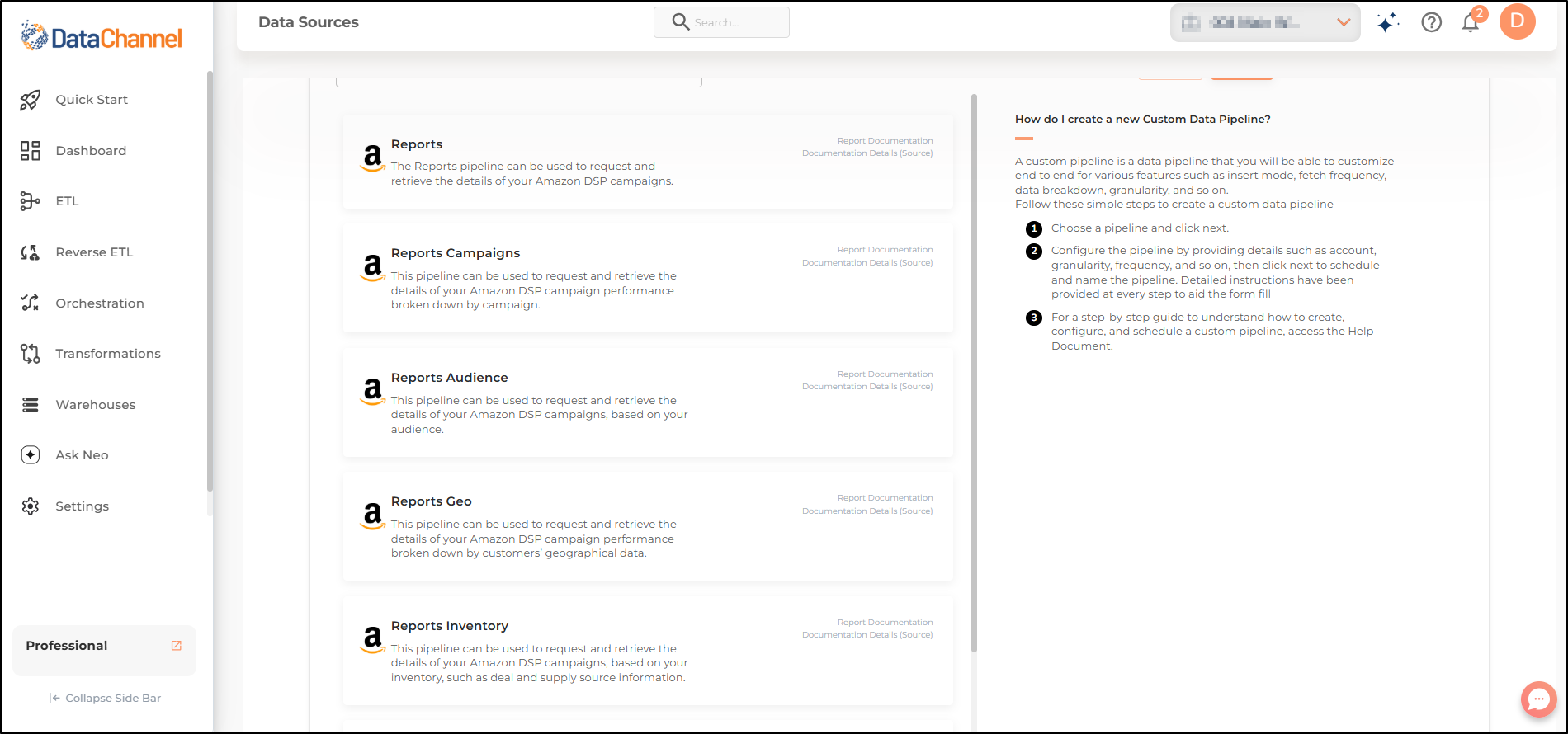Click 'How do I create a new Custom Data Pipeline?'

click(x=1143, y=120)
